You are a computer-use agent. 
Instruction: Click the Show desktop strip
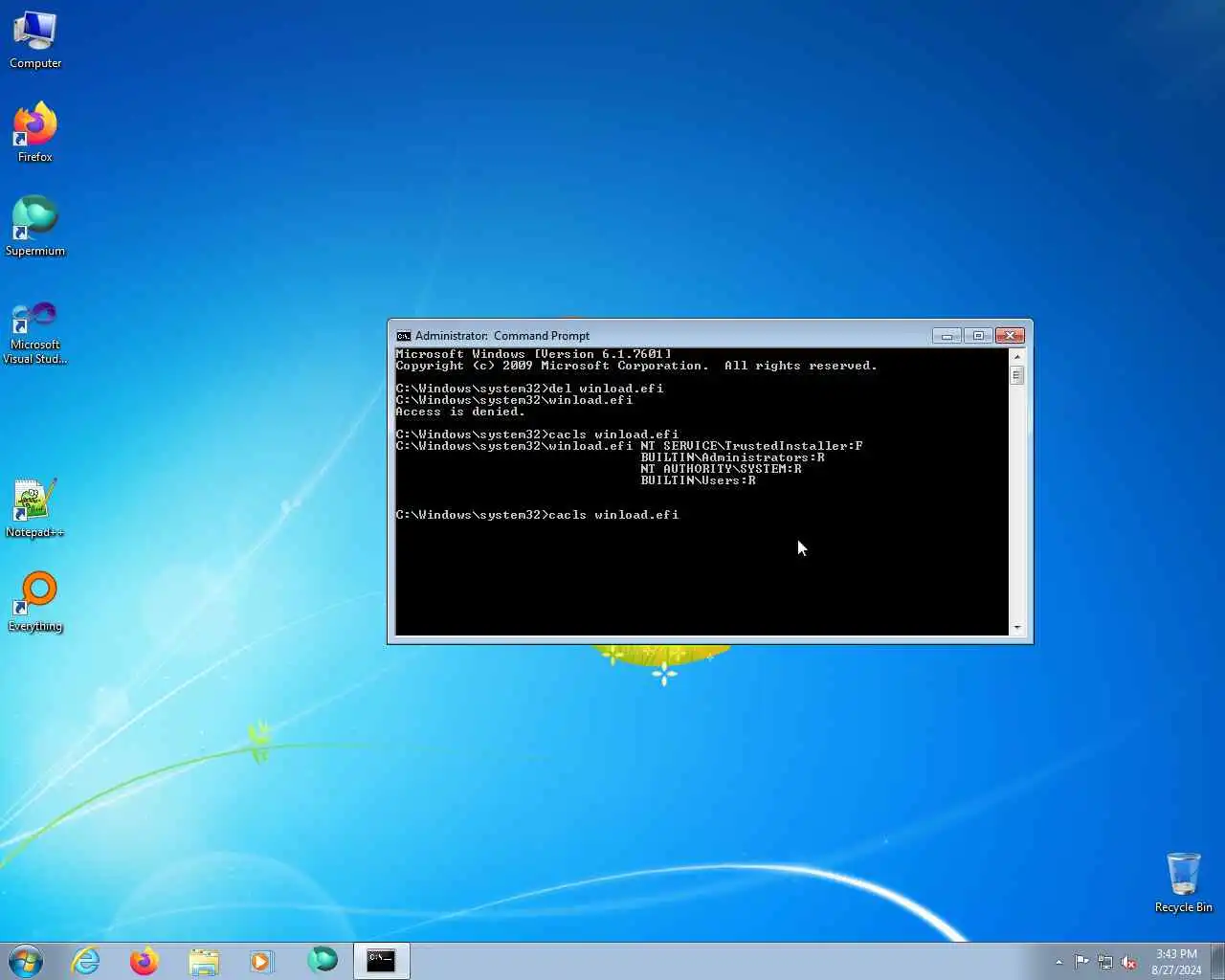(1218, 961)
